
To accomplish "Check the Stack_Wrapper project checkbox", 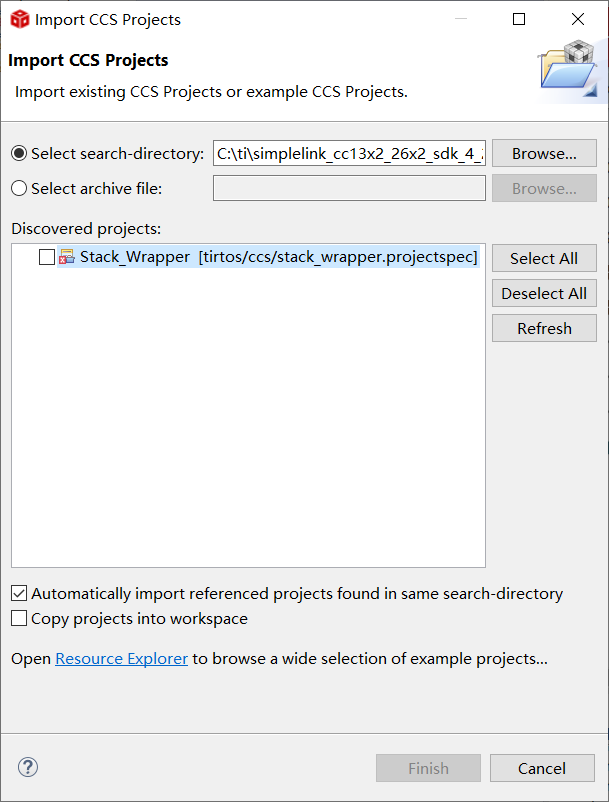I will (47, 257).
